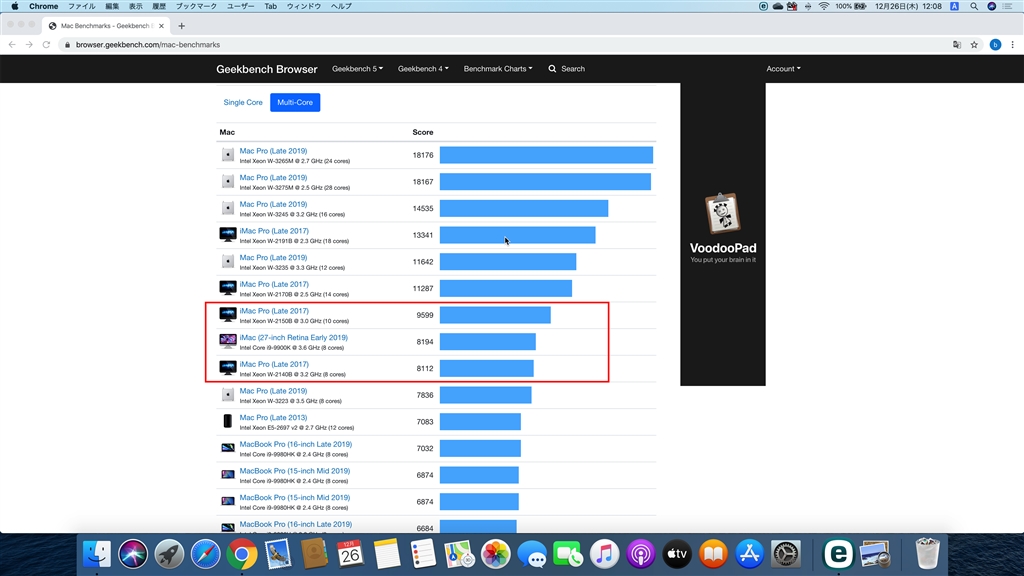
Task: Open Messages from the Dock
Action: click(532, 554)
